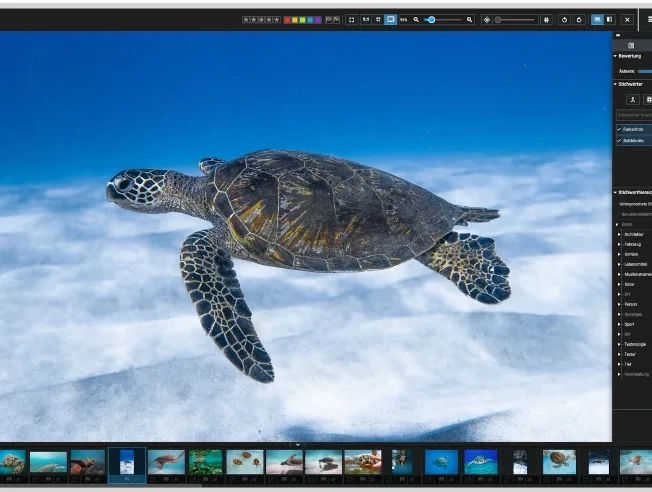Screen dimensions: 652x492
Task: Click the zoom-in magnifier icon
Action: click(469, 20)
